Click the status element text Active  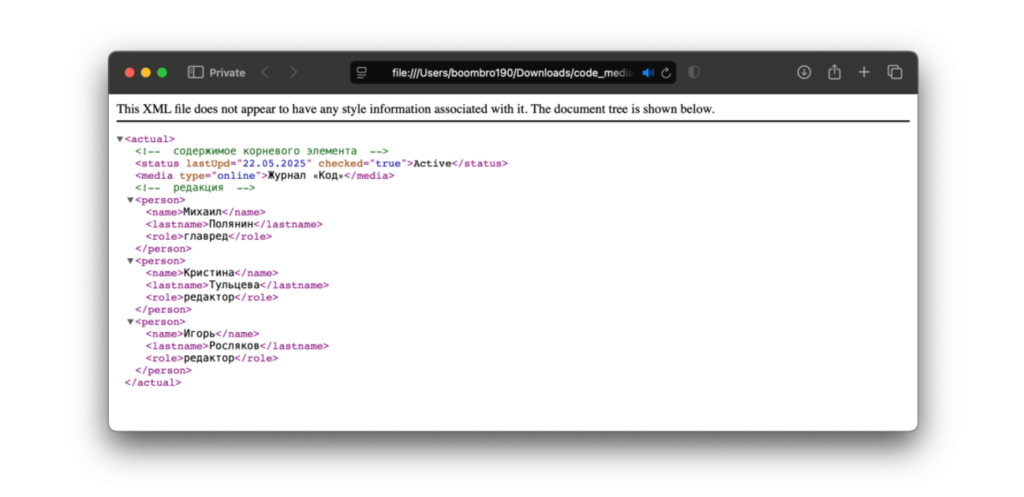point(433,163)
